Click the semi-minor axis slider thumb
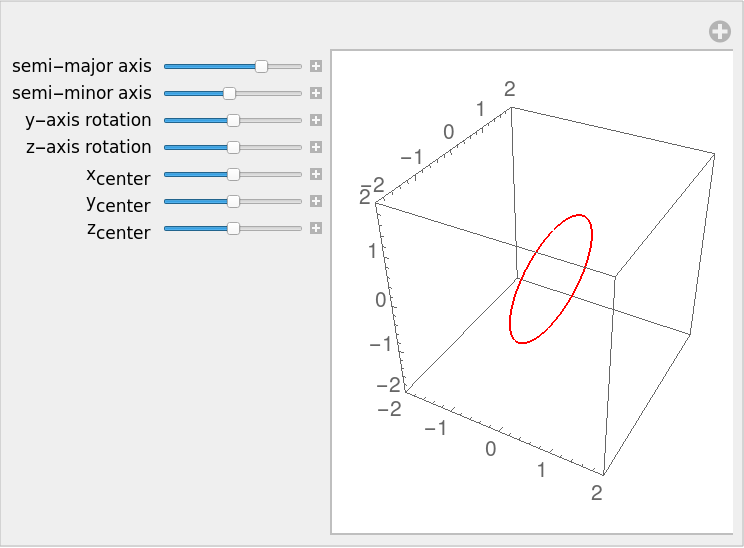 [229, 93]
